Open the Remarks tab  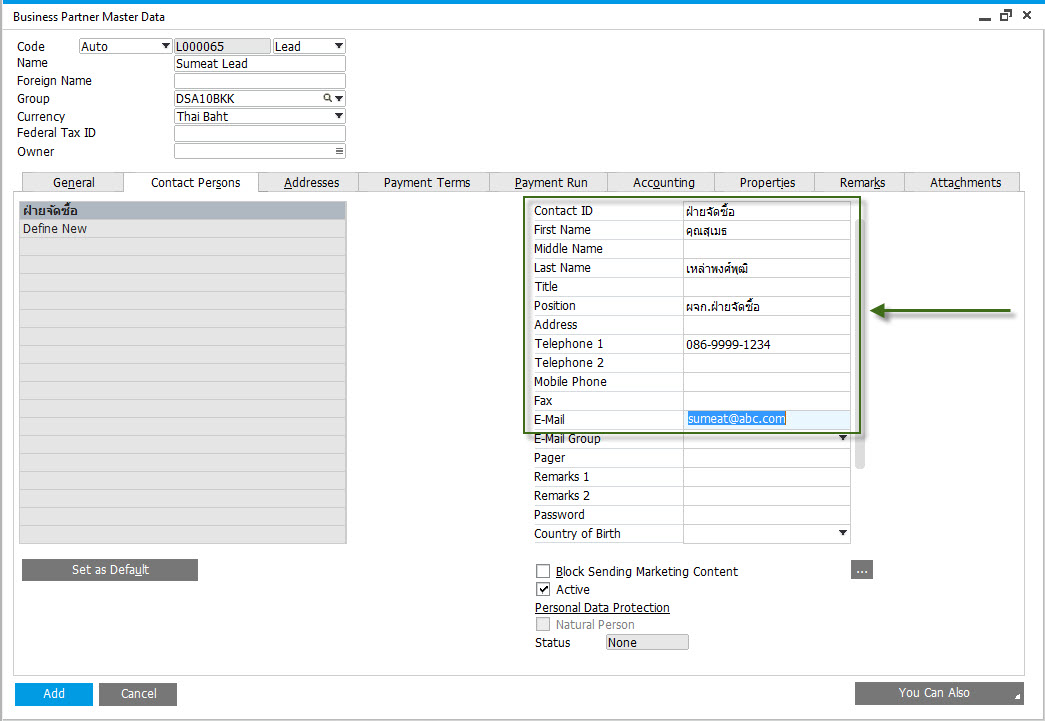(862, 183)
